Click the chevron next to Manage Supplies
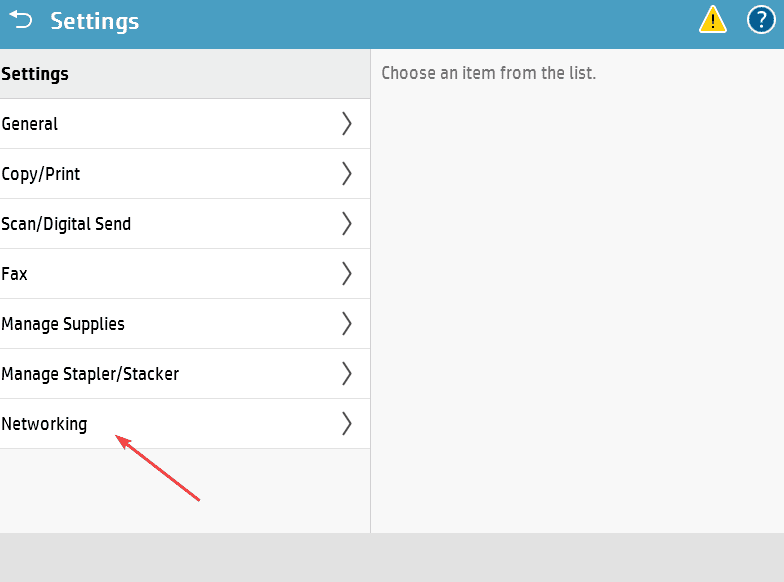This screenshot has height=582, width=784. [347, 324]
